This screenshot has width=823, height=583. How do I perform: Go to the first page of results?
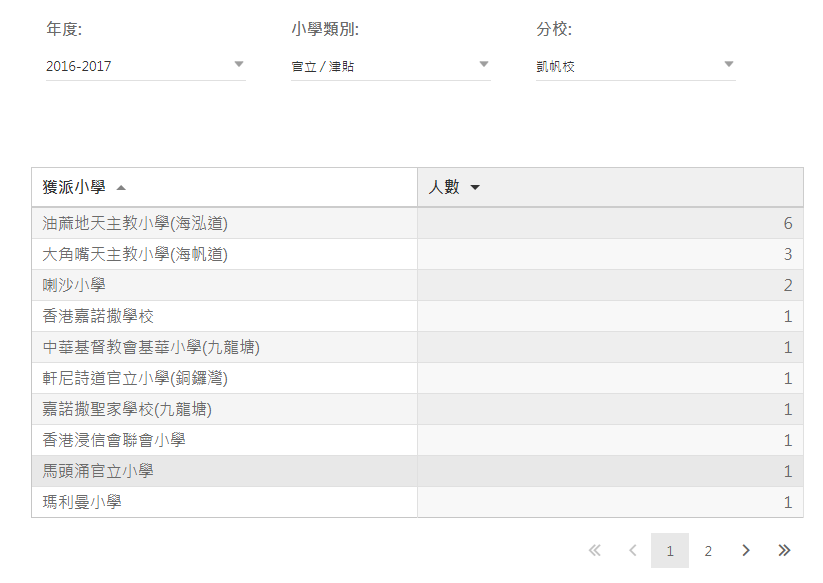(595, 551)
